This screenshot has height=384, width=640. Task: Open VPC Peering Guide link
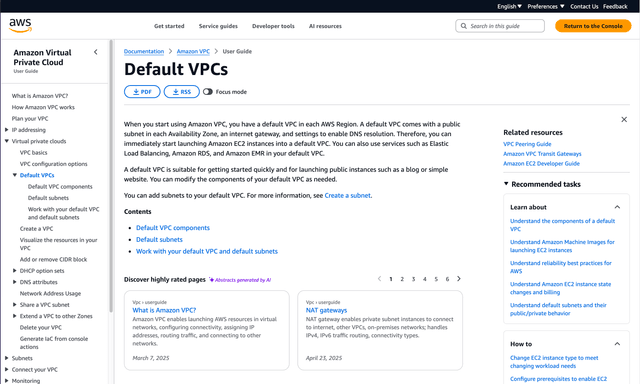click(527, 144)
